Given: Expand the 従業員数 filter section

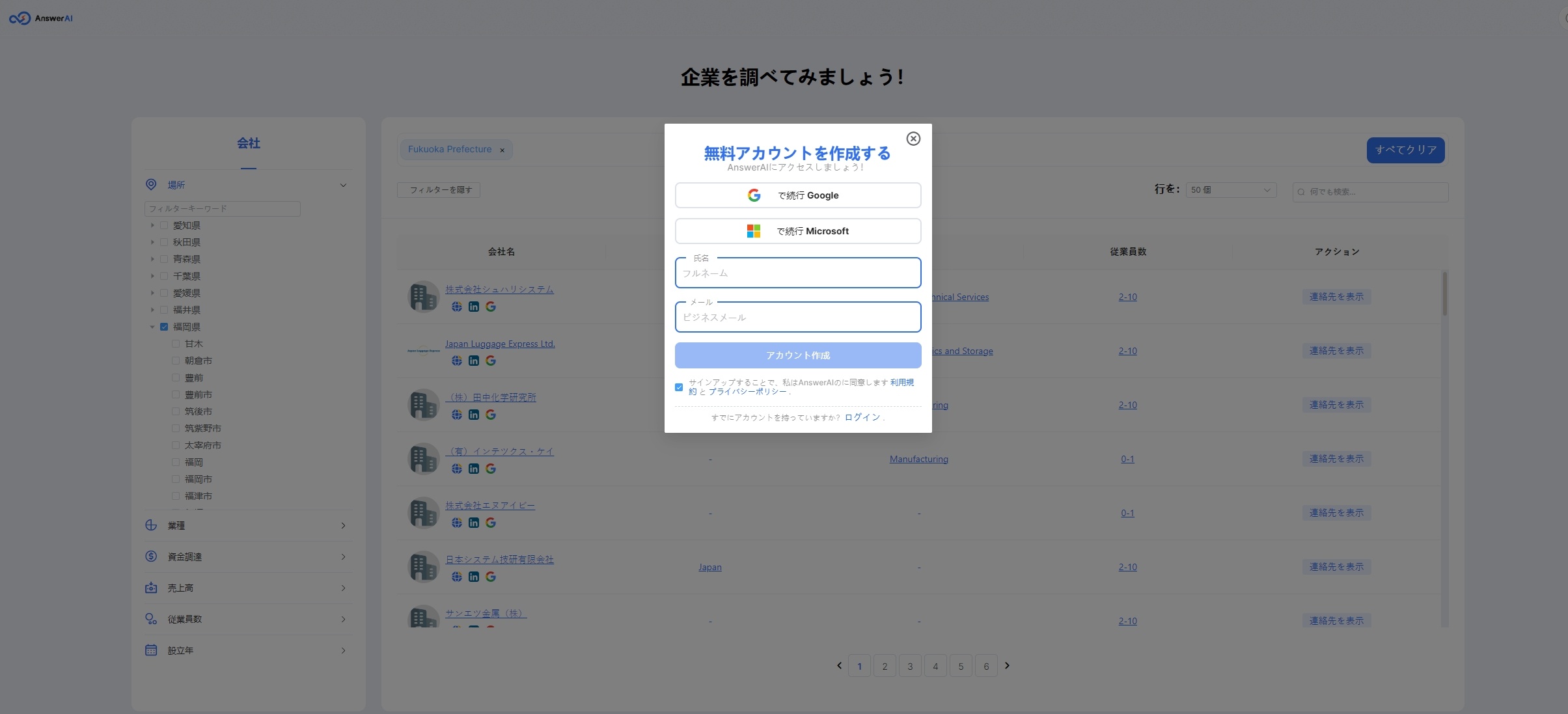Looking at the screenshot, I should pos(248,619).
